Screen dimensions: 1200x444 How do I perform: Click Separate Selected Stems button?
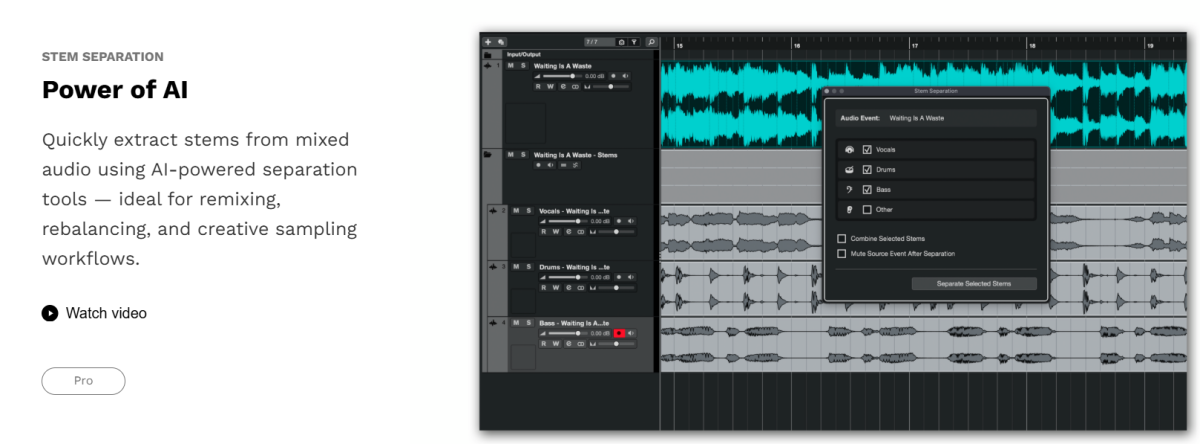point(974,284)
